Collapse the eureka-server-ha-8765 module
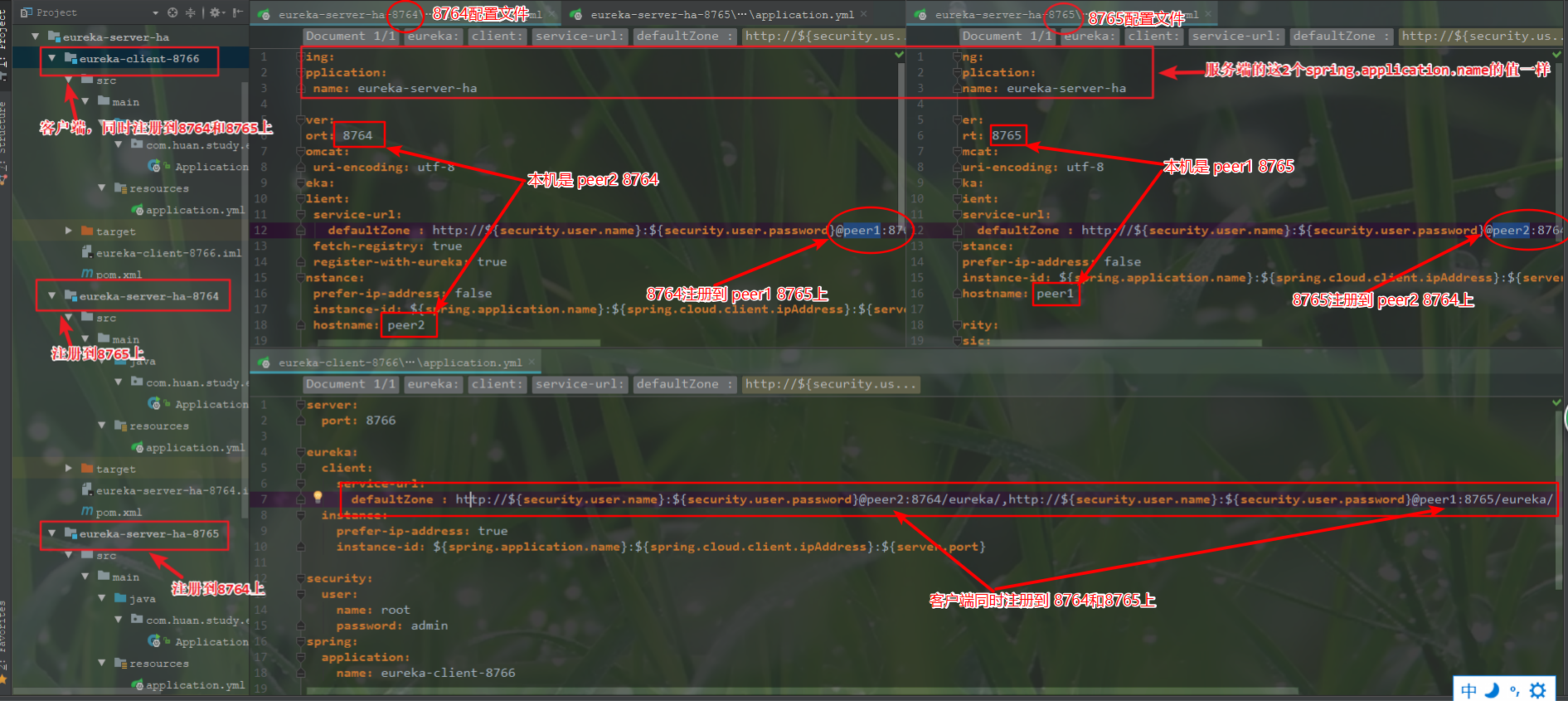The width and height of the screenshot is (1568, 701). tap(52, 533)
